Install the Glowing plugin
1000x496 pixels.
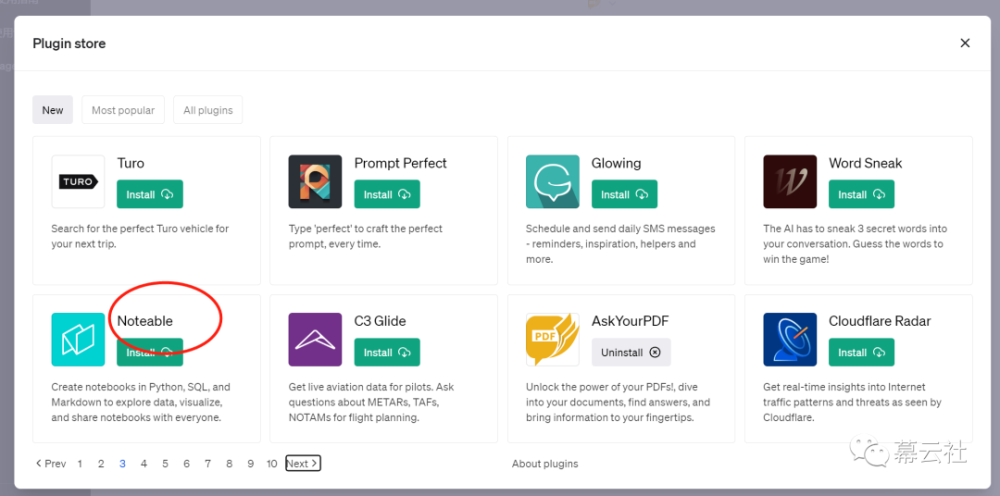click(x=624, y=194)
